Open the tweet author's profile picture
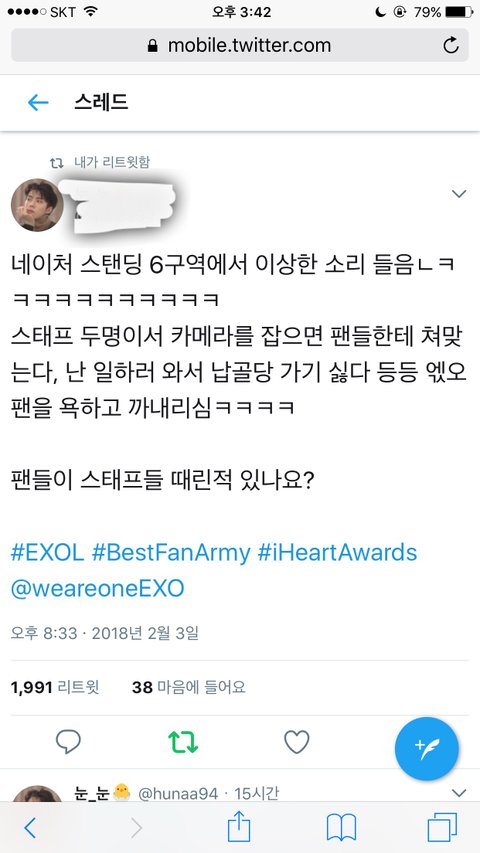The width and height of the screenshot is (480, 853). tap(37, 205)
